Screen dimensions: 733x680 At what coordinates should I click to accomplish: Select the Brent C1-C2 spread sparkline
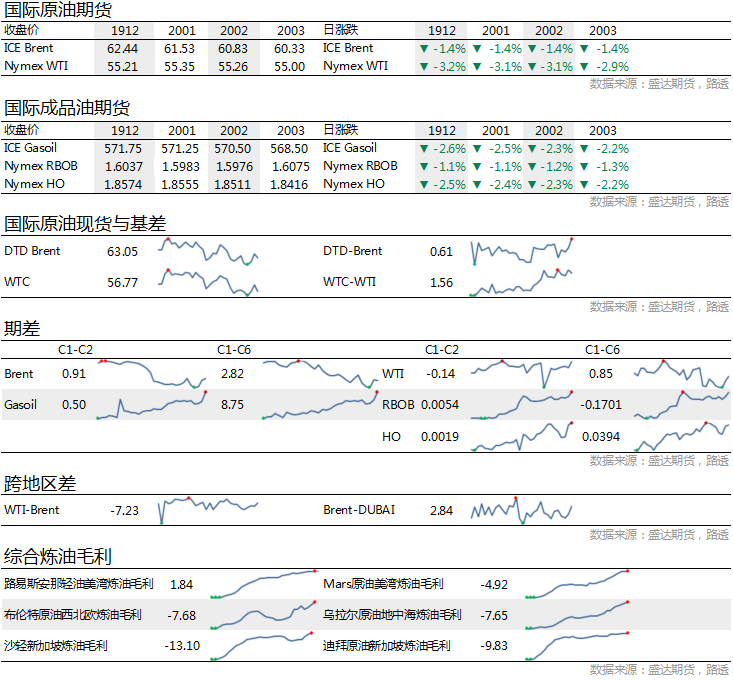pyautogui.click(x=152, y=374)
